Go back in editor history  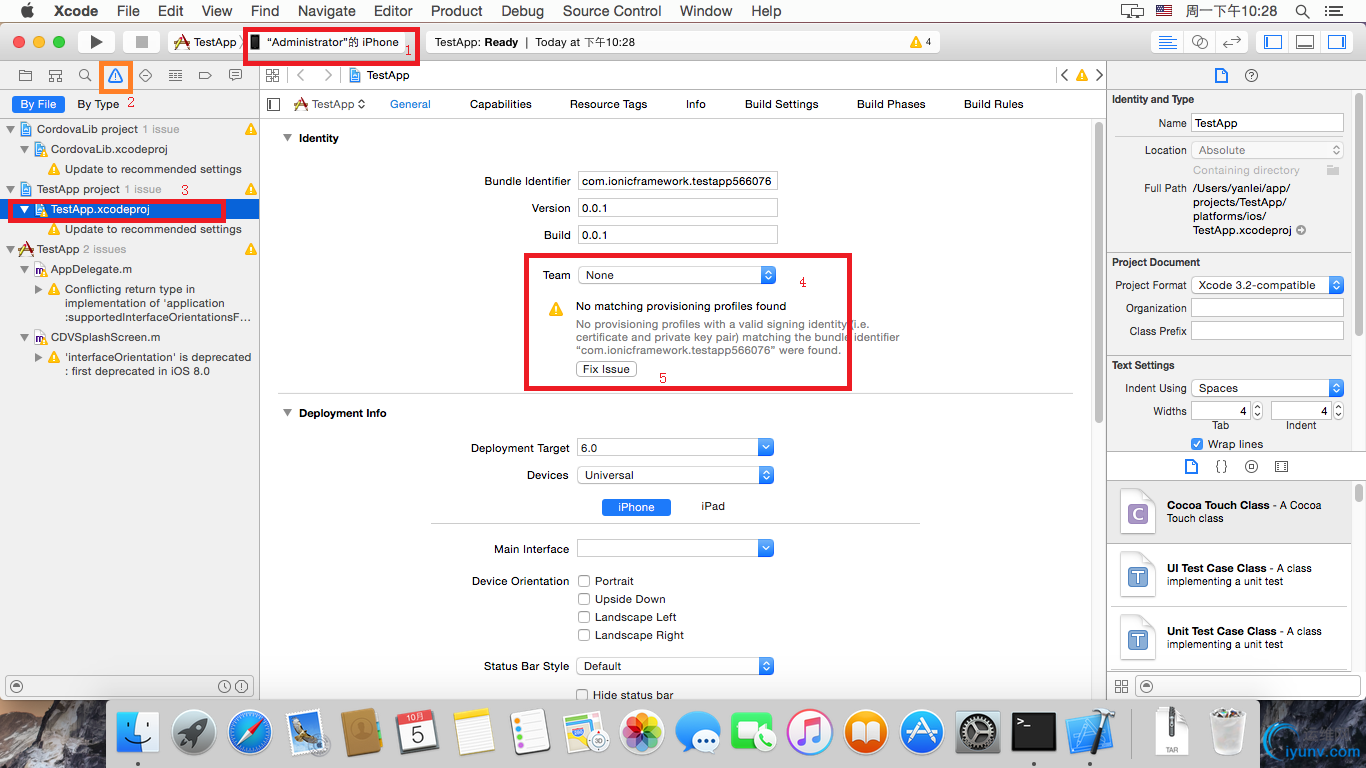pos(301,76)
